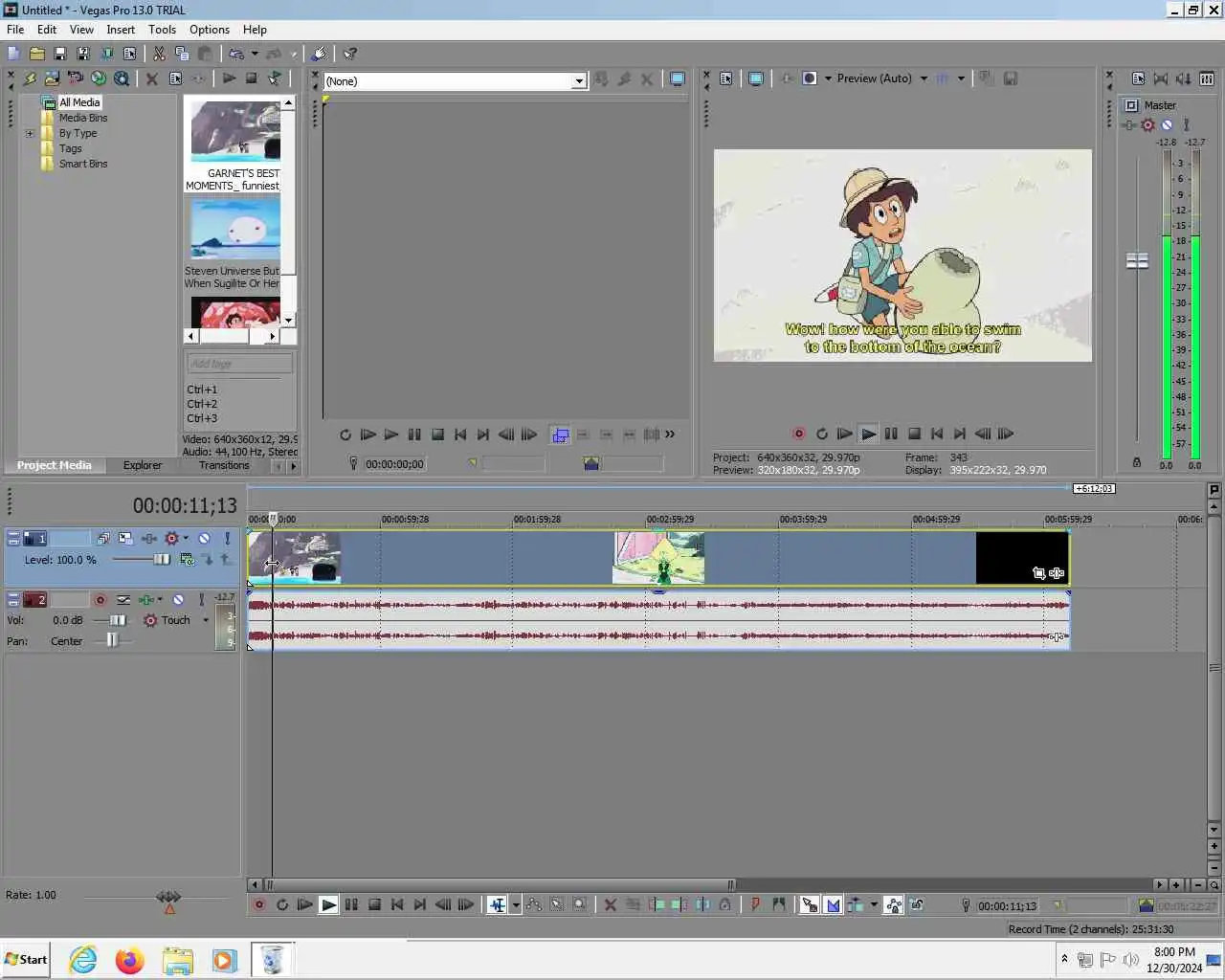The height and width of the screenshot is (980, 1225).
Task: Go to start of timeline
Action: click(x=397, y=904)
